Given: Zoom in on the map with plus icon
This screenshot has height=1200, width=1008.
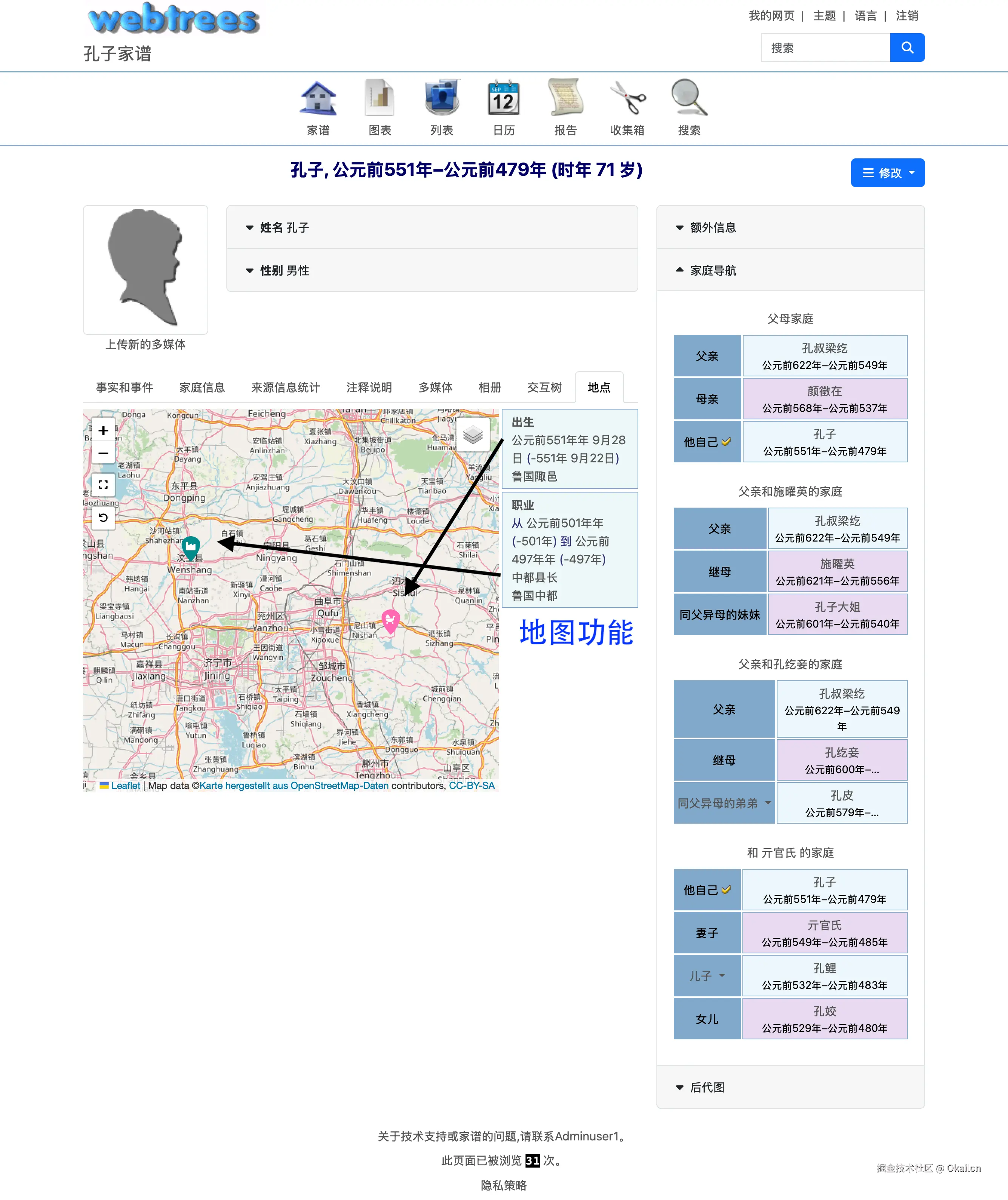Looking at the screenshot, I should coord(103,430).
